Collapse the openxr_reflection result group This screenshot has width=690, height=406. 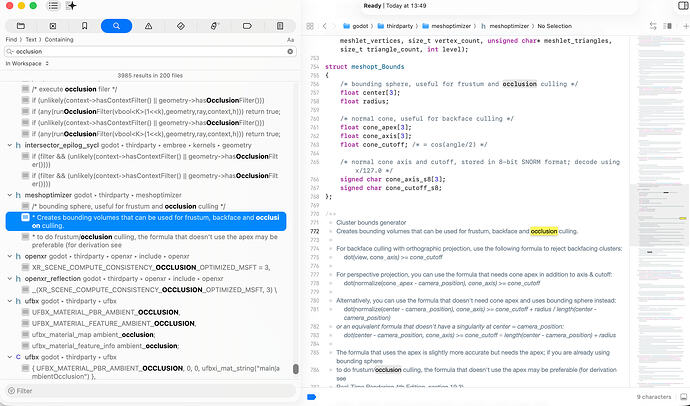tap(9, 278)
